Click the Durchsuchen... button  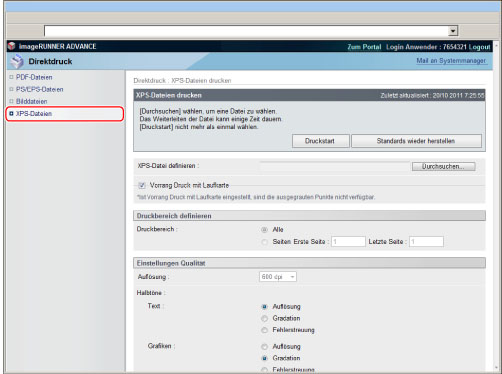443,166
